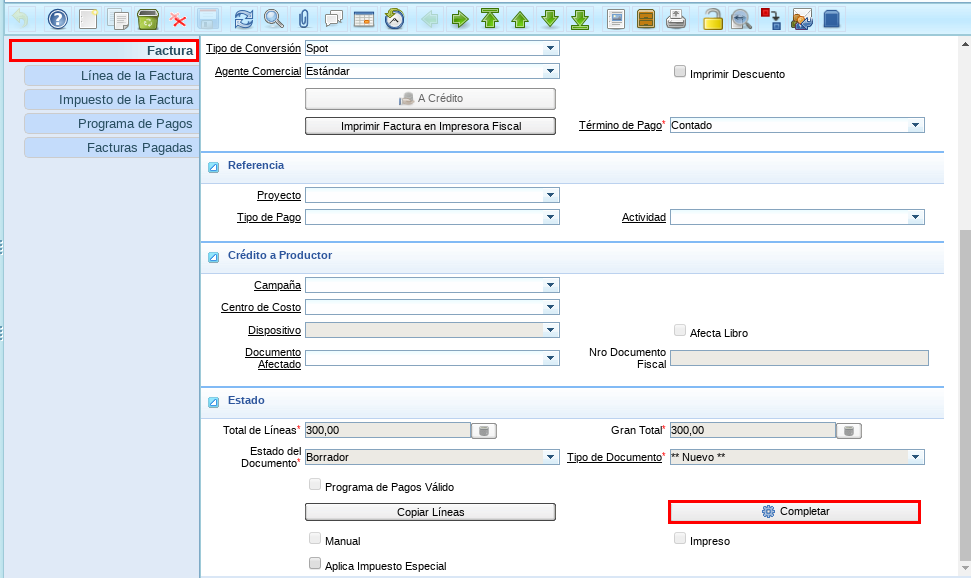Open the Término de Pago dropdown

coord(915,126)
